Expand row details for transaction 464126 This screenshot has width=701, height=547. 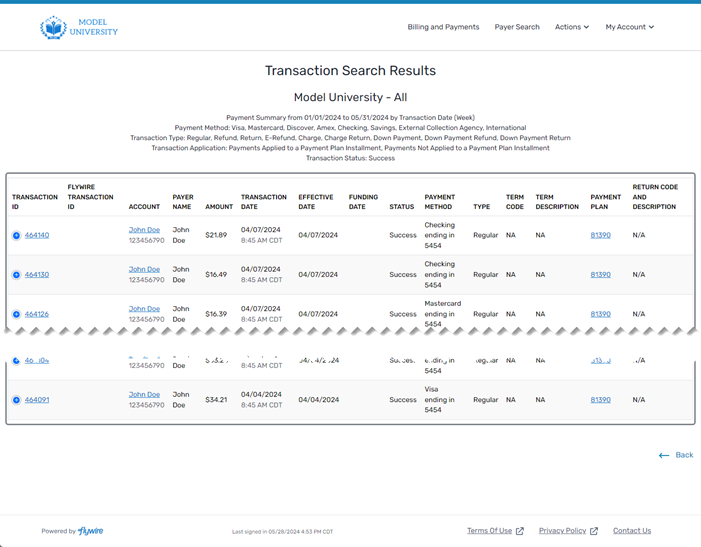point(16,314)
